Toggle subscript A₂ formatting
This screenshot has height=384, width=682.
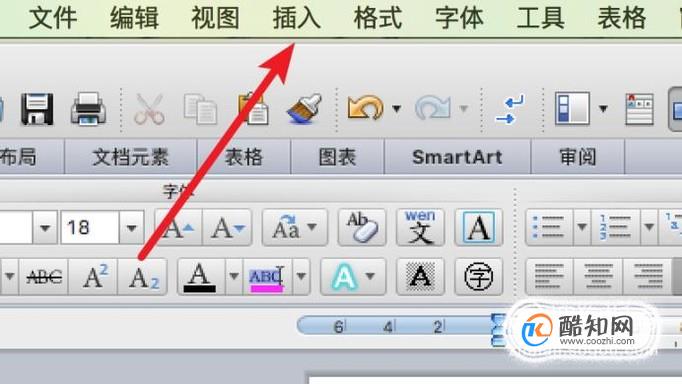[143, 277]
